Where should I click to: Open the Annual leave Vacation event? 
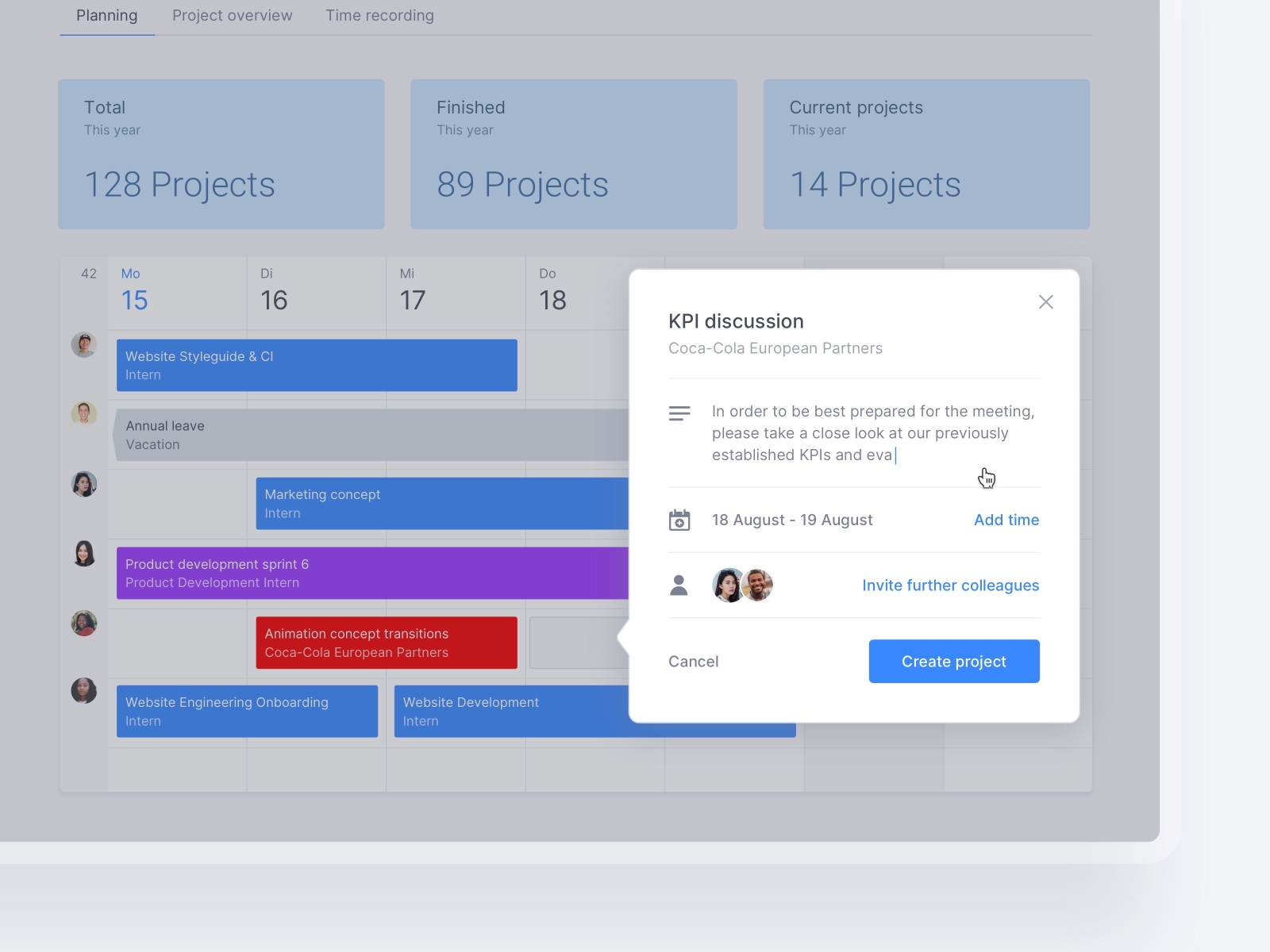click(x=371, y=435)
